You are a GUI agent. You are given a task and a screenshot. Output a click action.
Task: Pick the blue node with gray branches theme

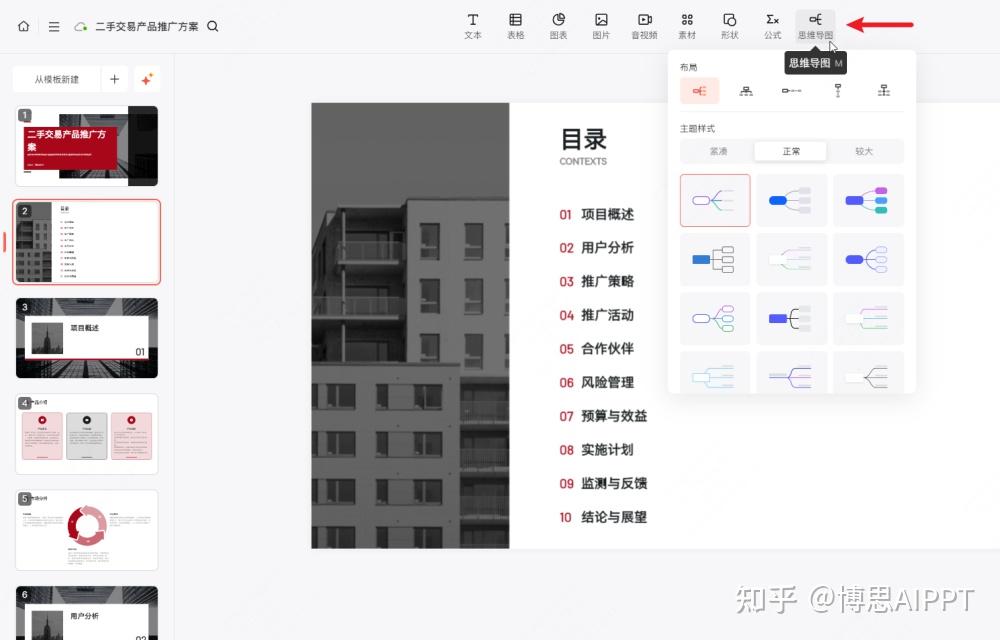coord(791,200)
